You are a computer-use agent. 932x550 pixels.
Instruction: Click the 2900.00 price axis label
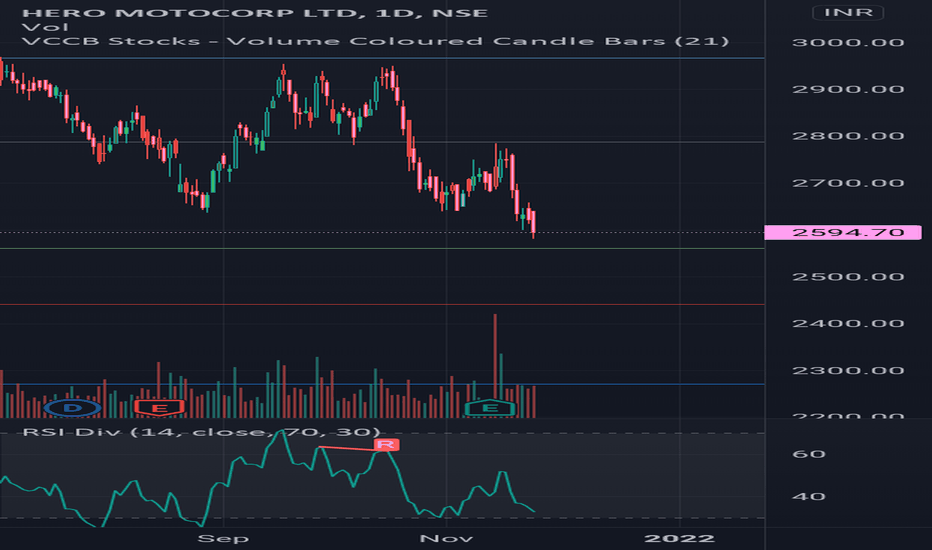click(x=848, y=89)
